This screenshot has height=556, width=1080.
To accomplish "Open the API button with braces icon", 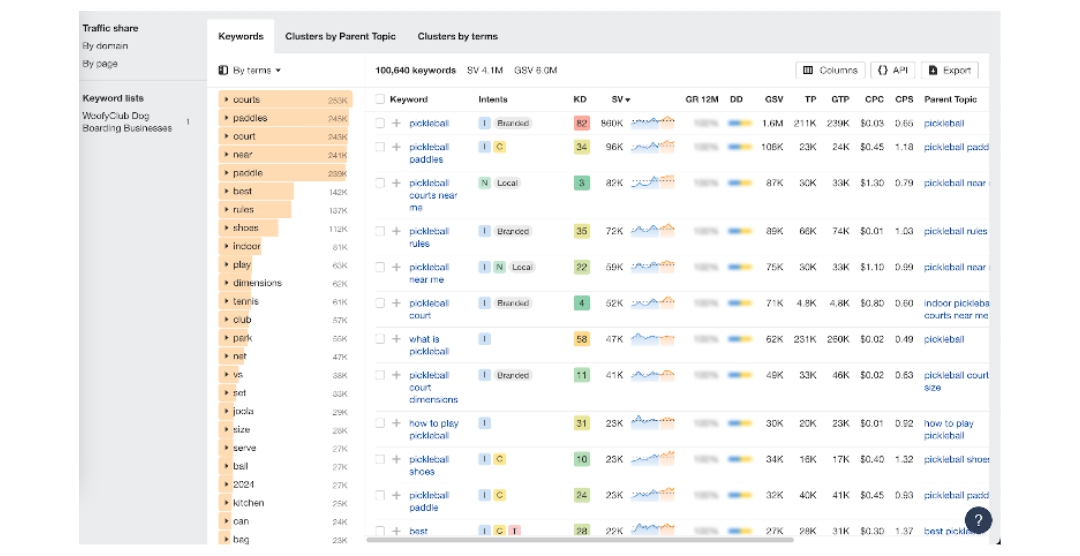I will [x=892, y=70].
